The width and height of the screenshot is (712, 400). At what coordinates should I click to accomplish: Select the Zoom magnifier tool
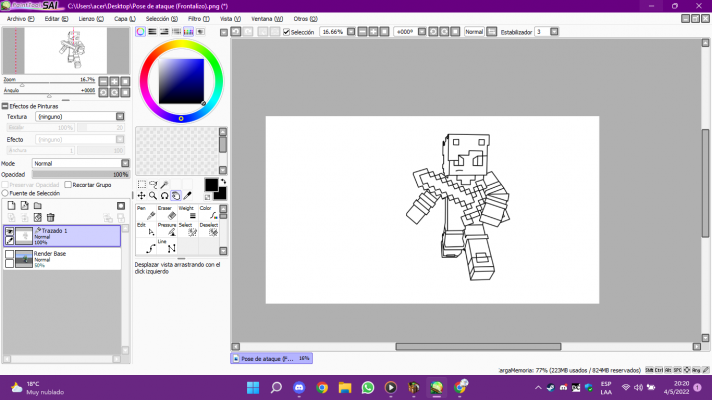[153, 196]
